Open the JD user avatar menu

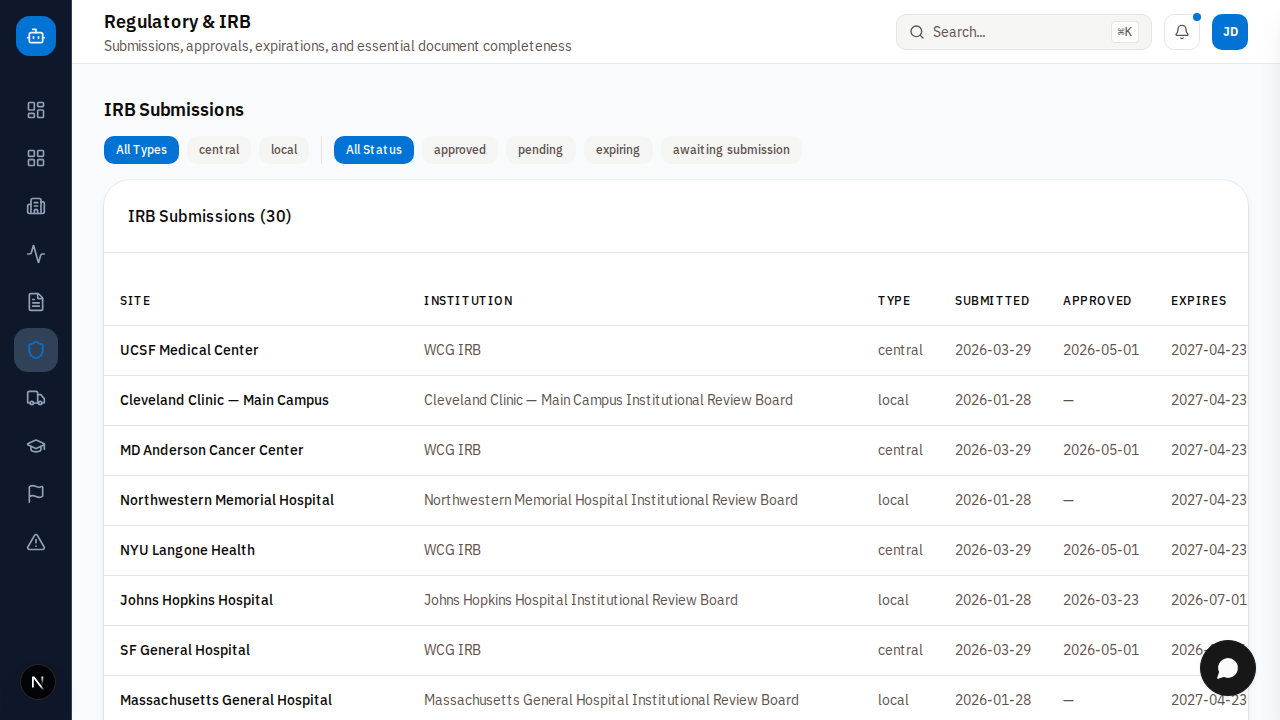point(1230,32)
